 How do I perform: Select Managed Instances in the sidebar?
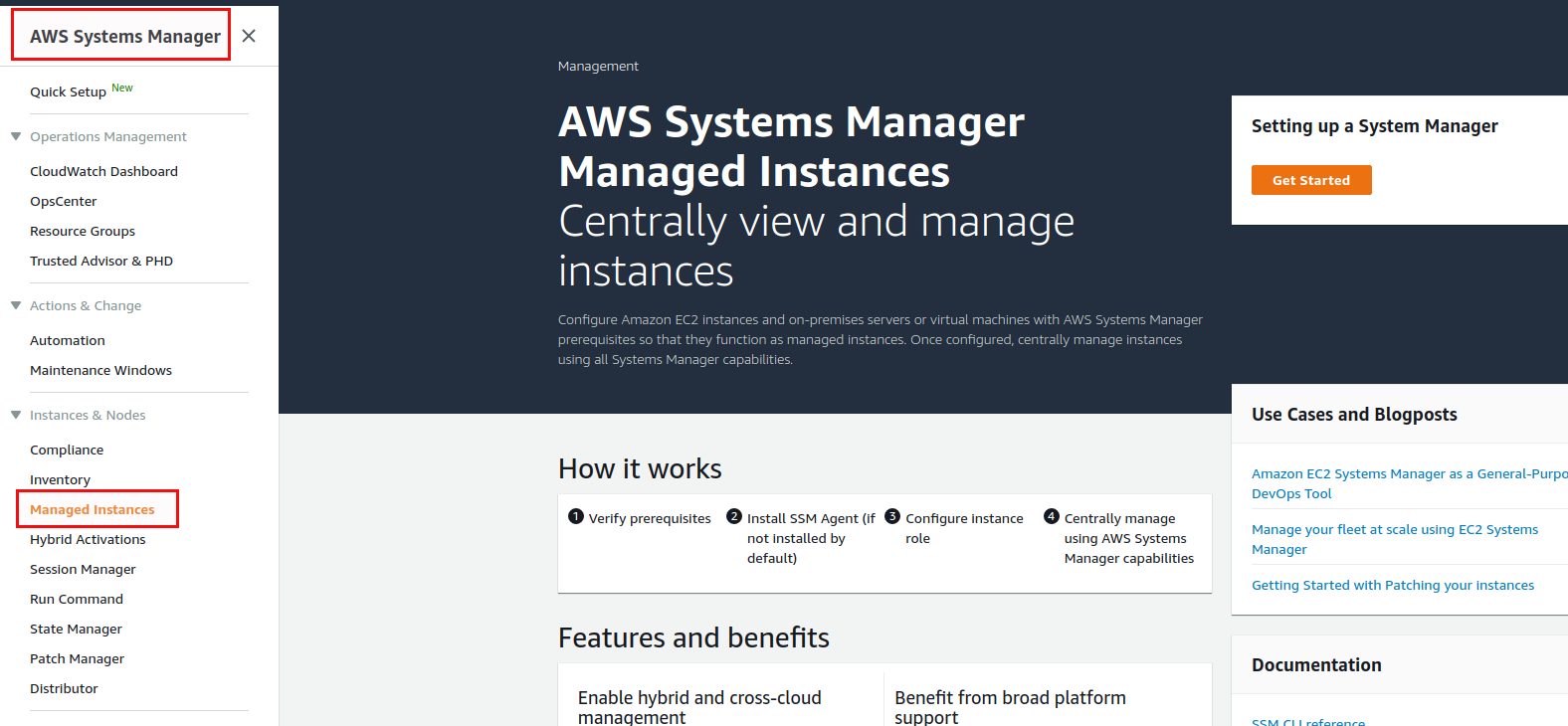(x=93, y=509)
